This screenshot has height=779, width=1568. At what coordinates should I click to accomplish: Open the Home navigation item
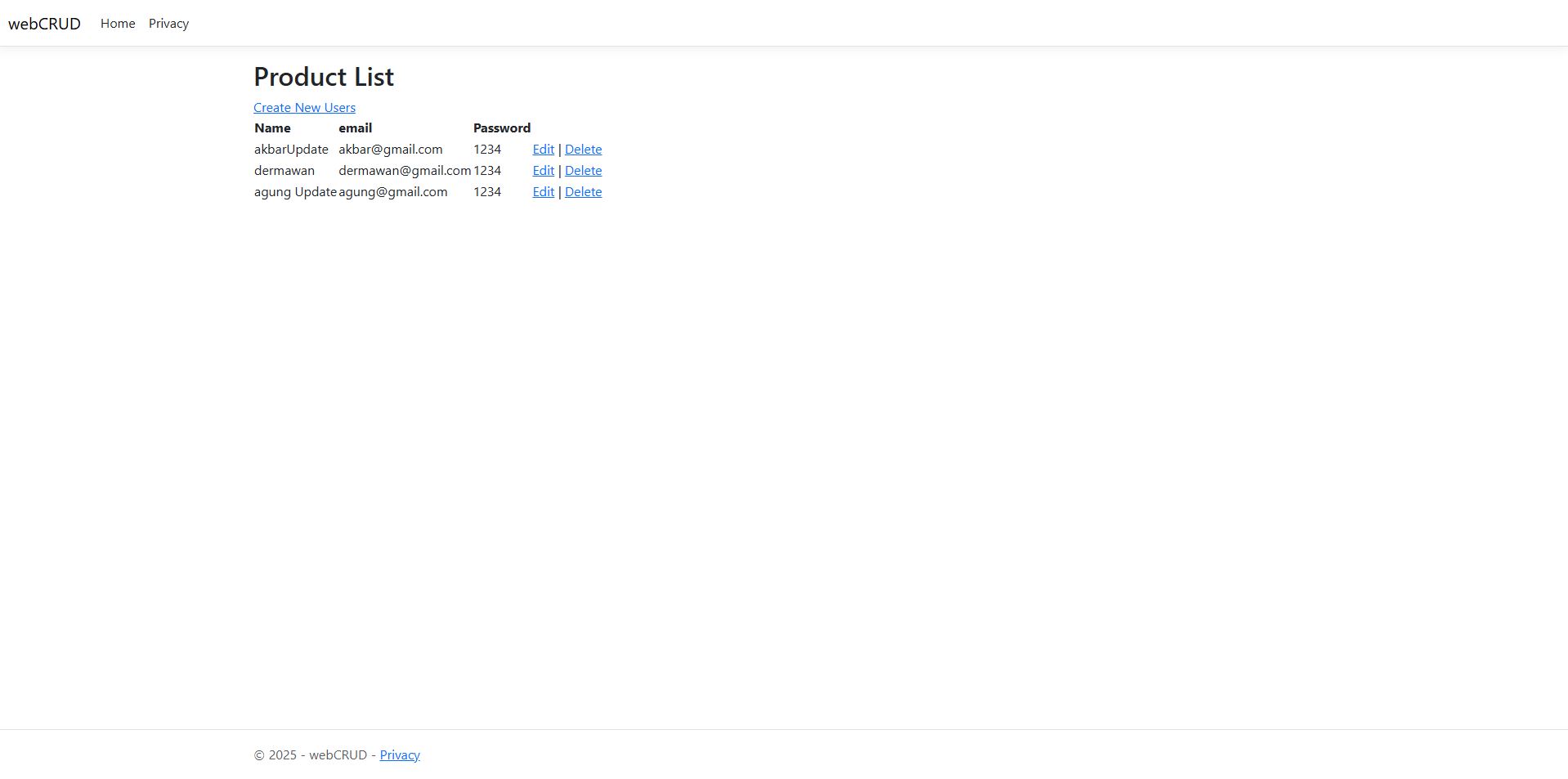point(118,24)
